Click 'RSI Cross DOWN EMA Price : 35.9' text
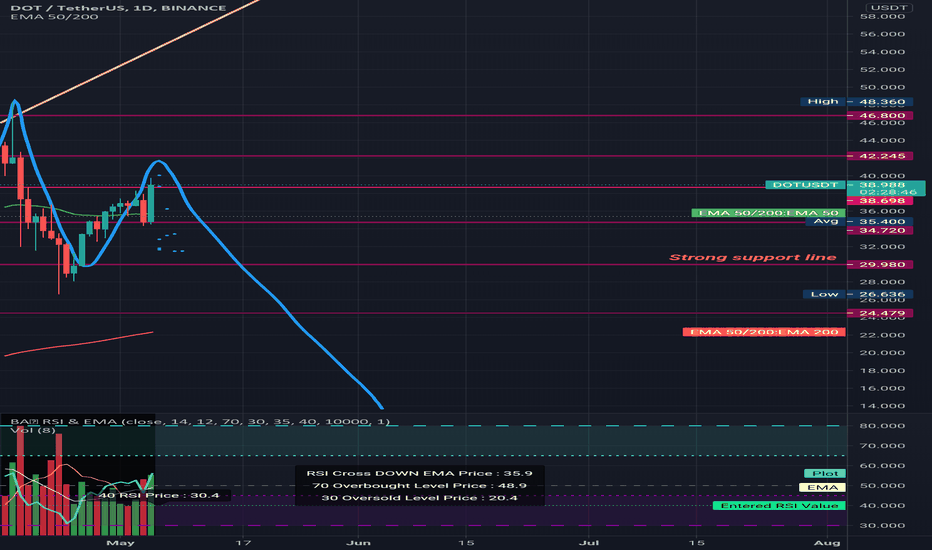The width and height of the screenshot is (932, 550). pyautogui.click(x=419, y=473)
